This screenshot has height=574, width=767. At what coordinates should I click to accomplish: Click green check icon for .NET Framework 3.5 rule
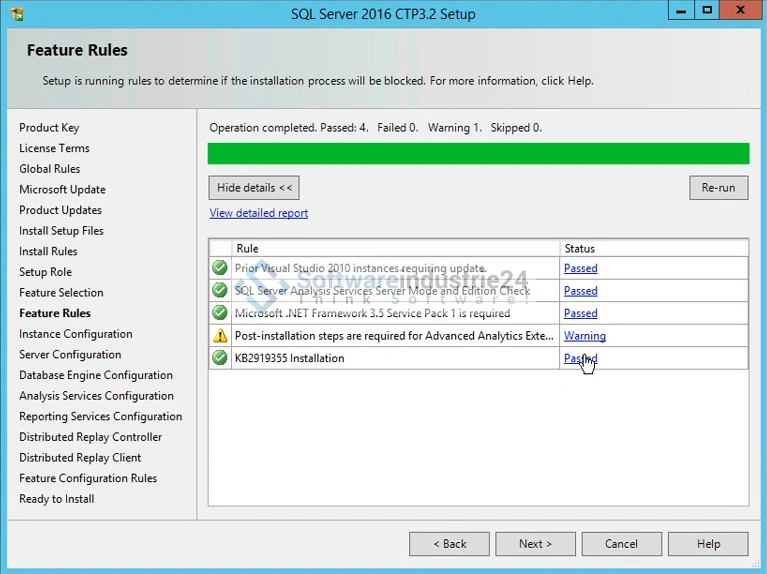click(220, 313)
